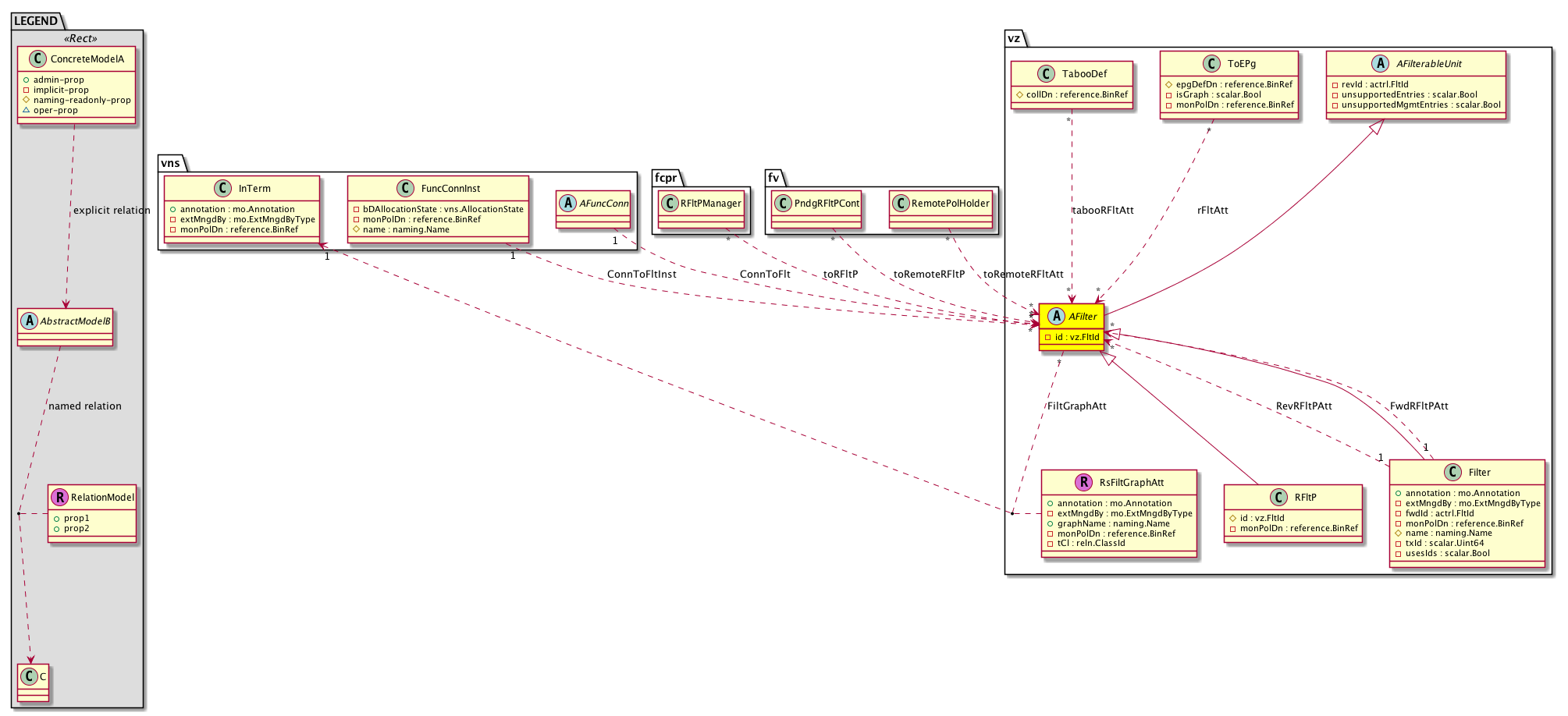Click the vns package tab label
The width and height of the screenshot is (1568, 716).
170,163
